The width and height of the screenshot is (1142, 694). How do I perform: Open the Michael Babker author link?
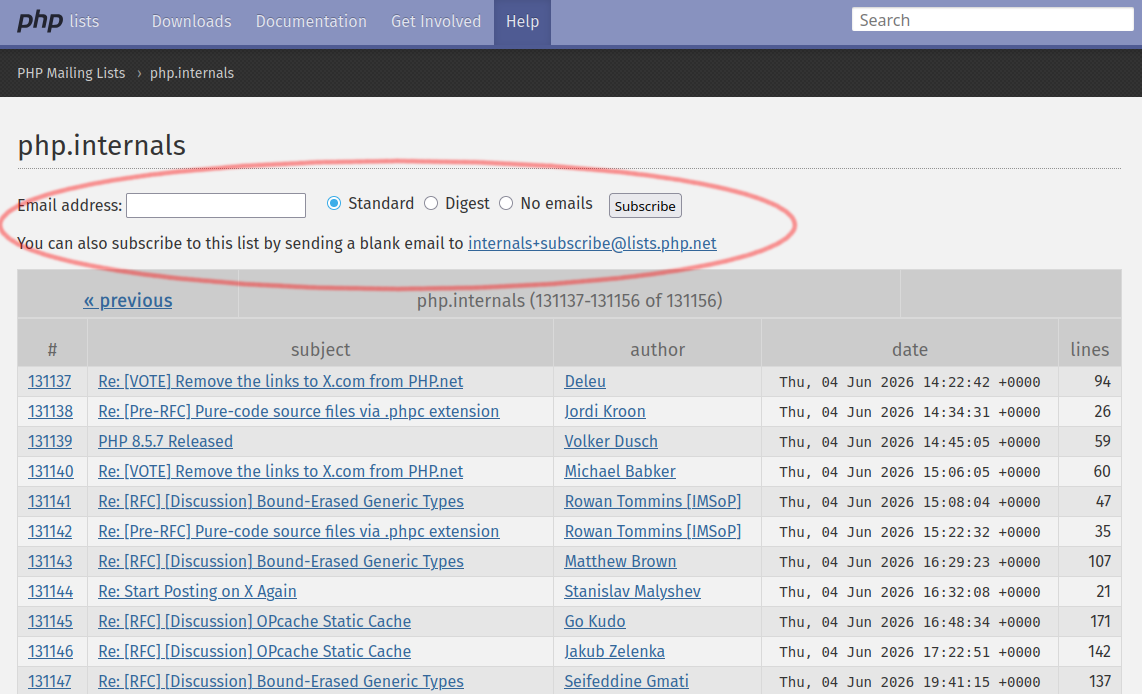620,471
